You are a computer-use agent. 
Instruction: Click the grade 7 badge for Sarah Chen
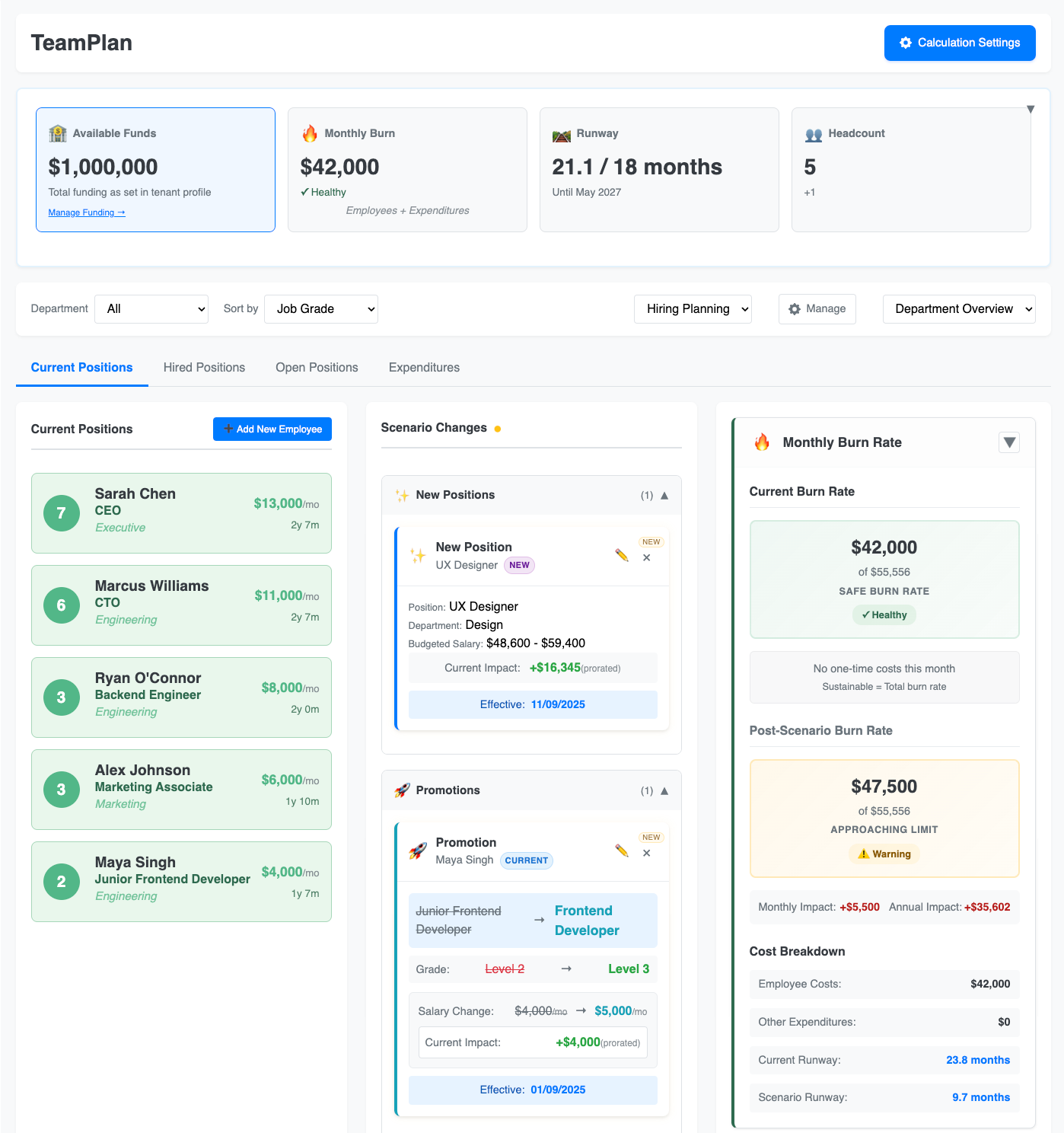62,513
